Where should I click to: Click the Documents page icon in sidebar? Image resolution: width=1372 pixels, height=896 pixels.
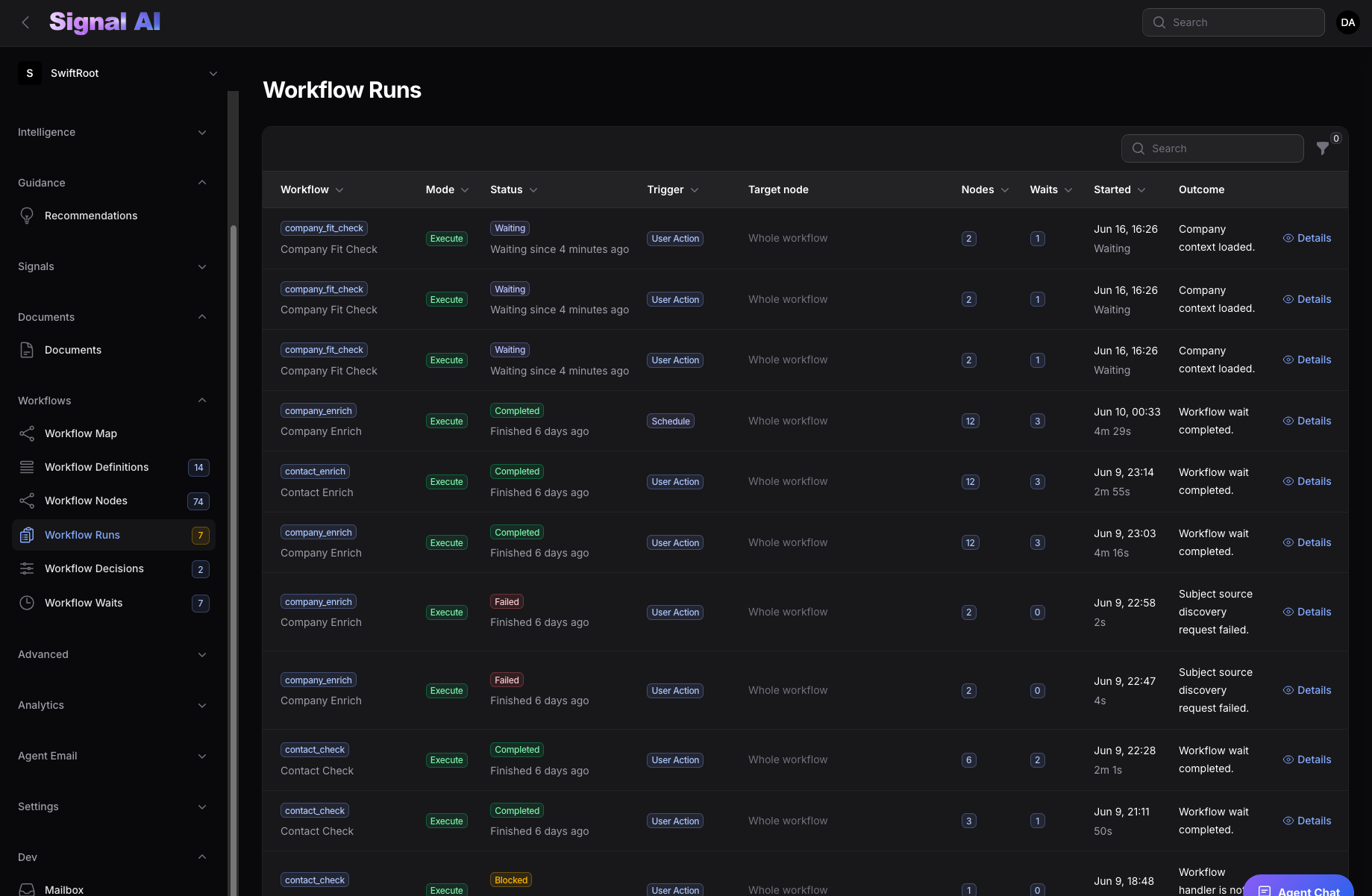[x=27, y=350]
